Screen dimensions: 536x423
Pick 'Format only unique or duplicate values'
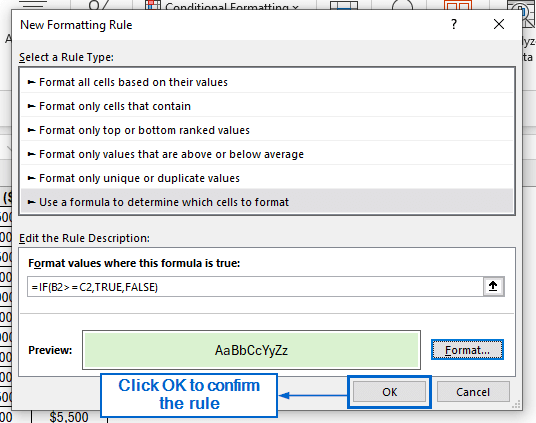(x=267, y=178)
